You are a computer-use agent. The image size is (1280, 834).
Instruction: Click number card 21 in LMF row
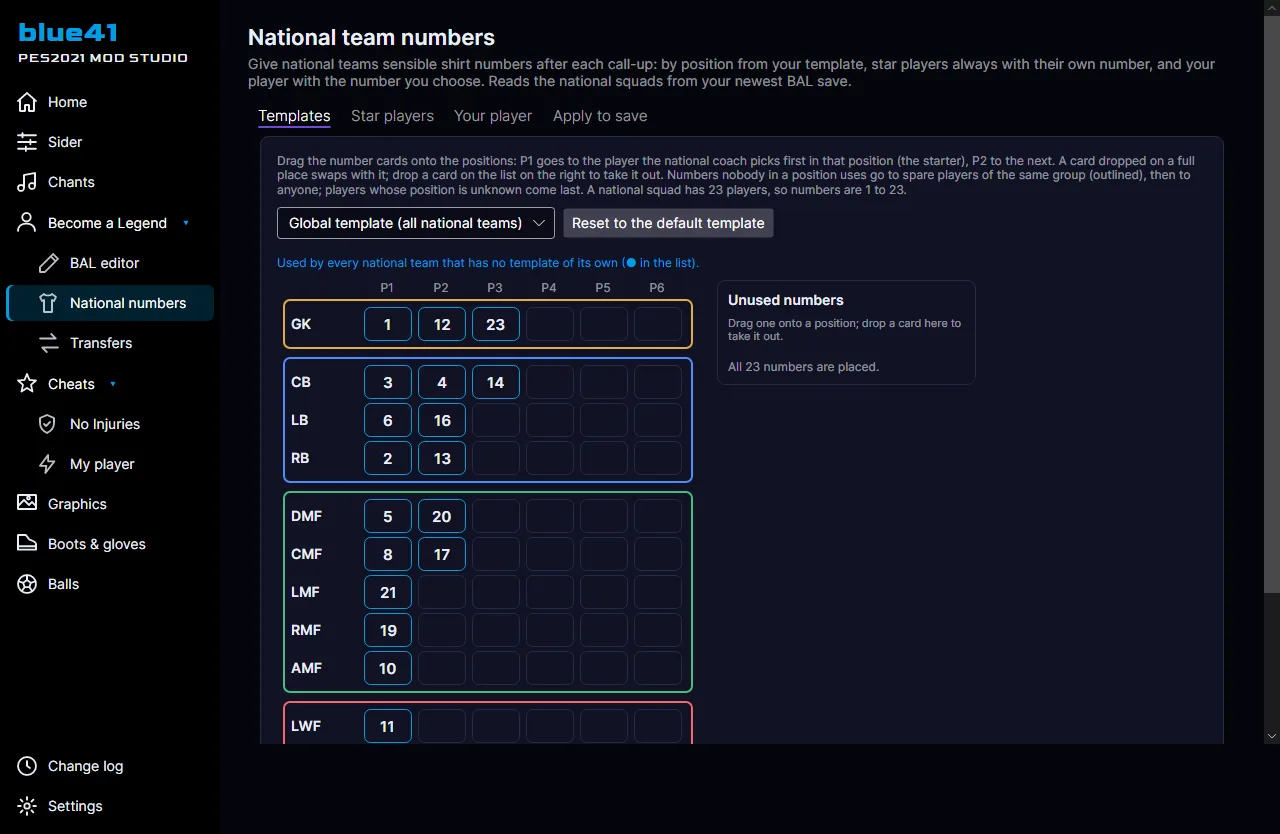pos(388,592)
